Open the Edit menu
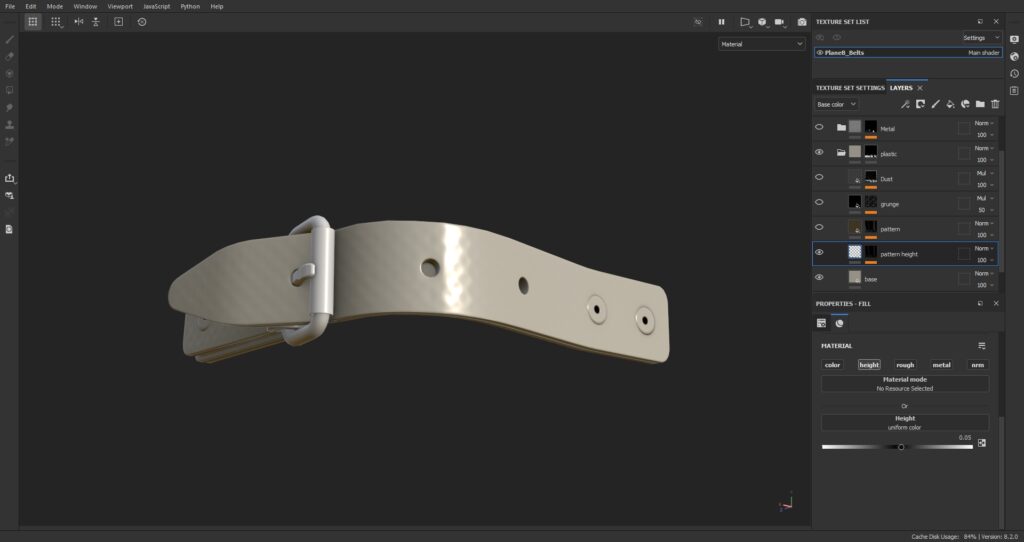 pyautogui.click(x=31, y=7)
